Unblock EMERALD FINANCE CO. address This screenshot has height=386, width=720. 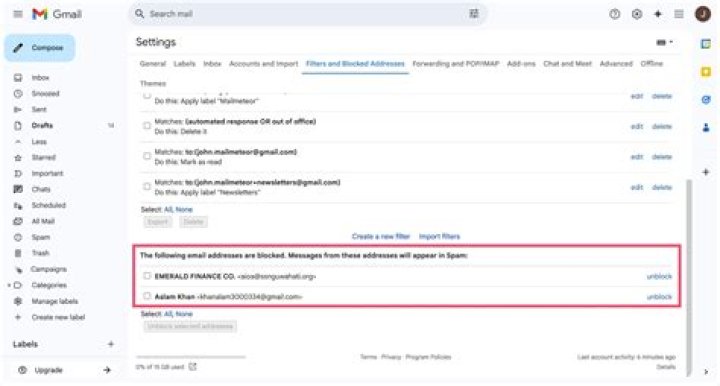pos(659,276)
